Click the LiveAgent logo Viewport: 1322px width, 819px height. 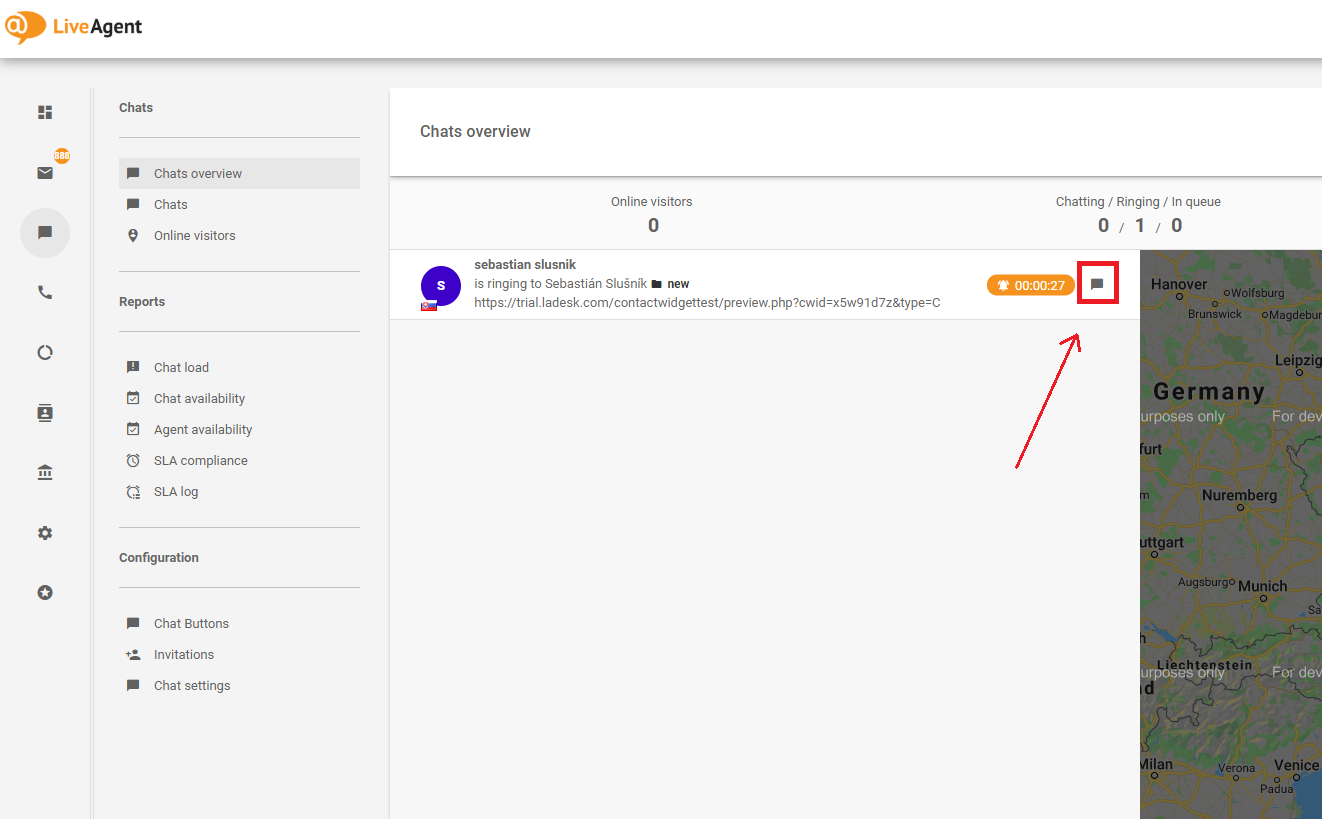pyautogui.click(x=74, y=27)
